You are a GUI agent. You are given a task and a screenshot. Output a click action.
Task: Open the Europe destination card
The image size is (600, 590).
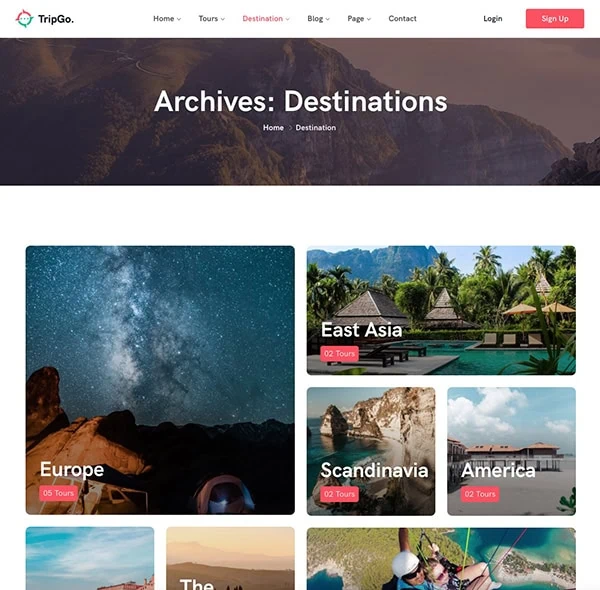(x=160, y=380)
